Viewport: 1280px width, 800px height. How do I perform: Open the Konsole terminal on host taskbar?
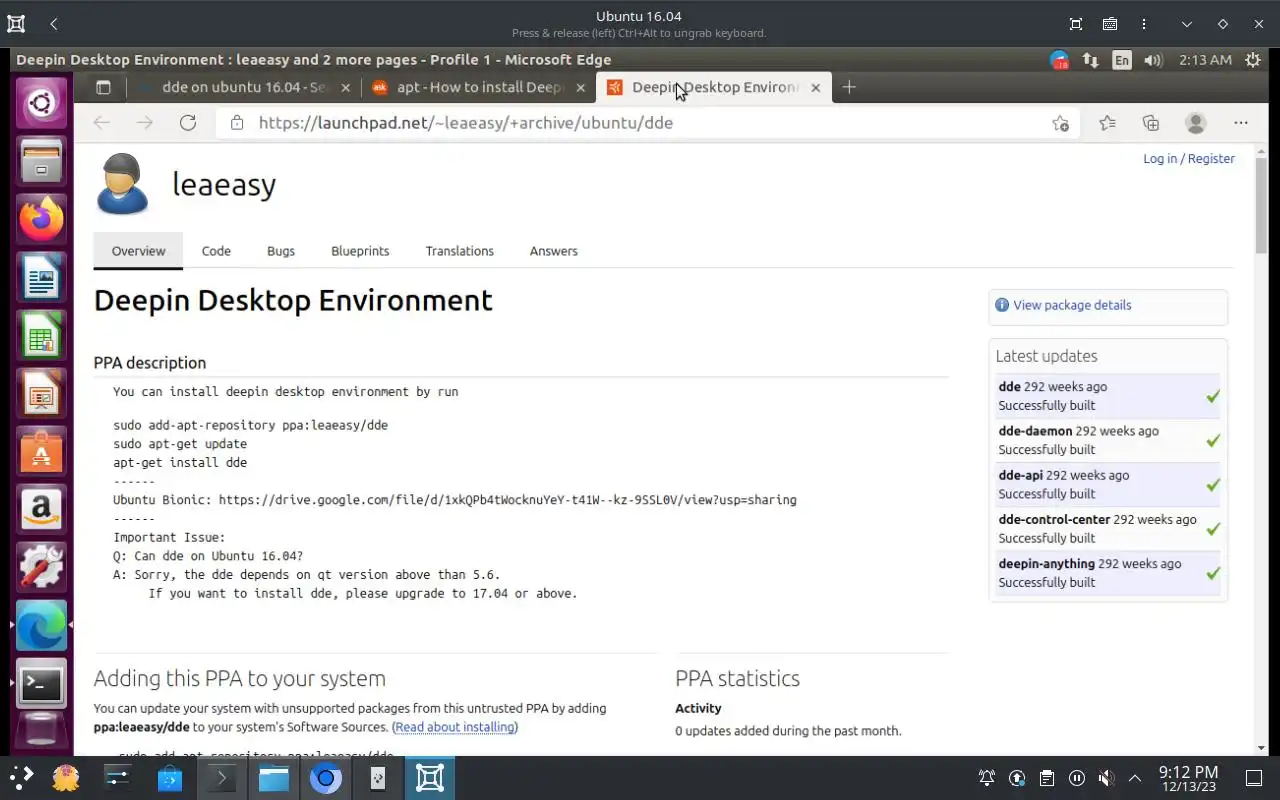click(222, 777)
